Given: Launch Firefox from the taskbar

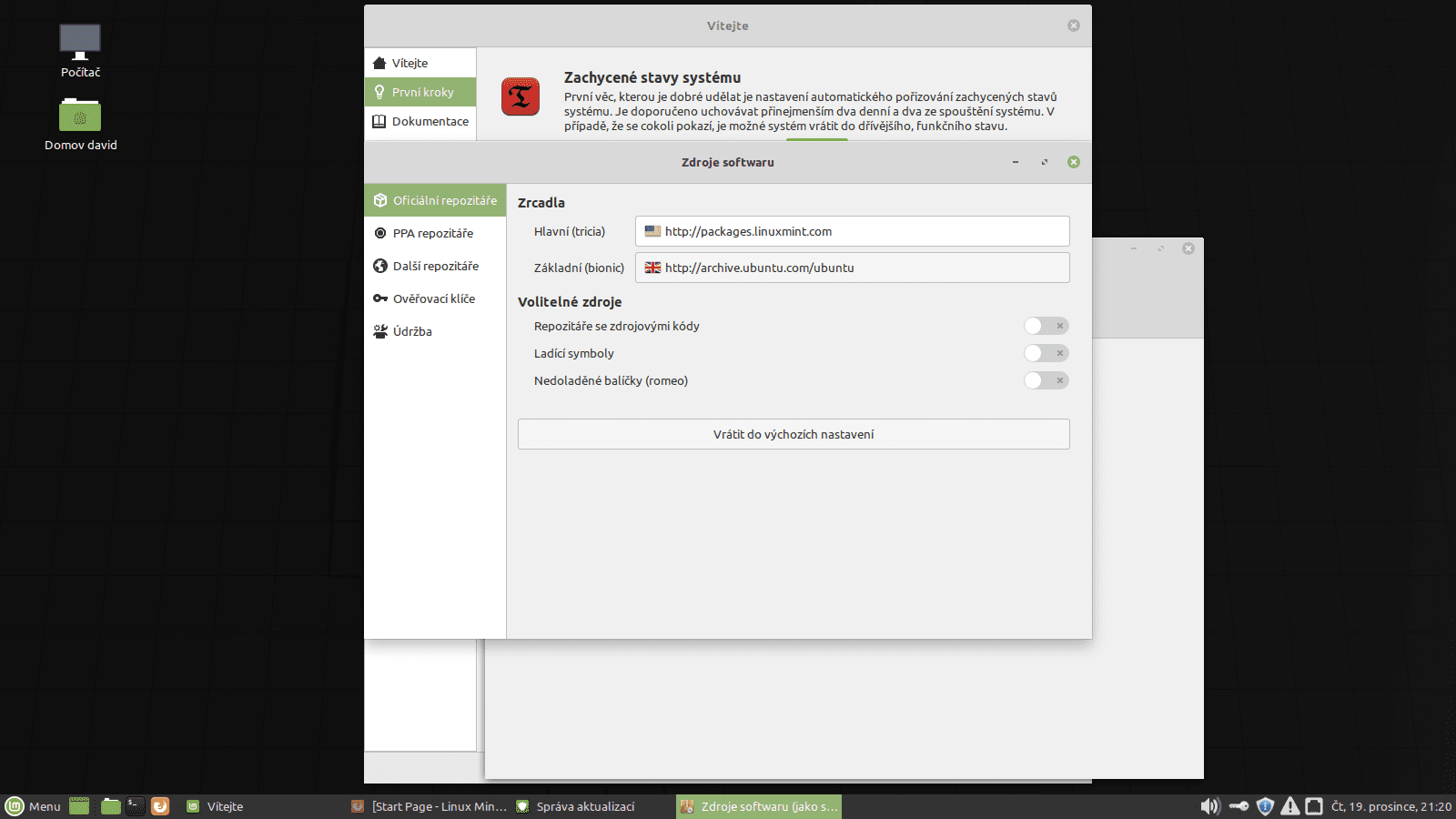Looking at the screenshot, I should [x=160, y=806].
